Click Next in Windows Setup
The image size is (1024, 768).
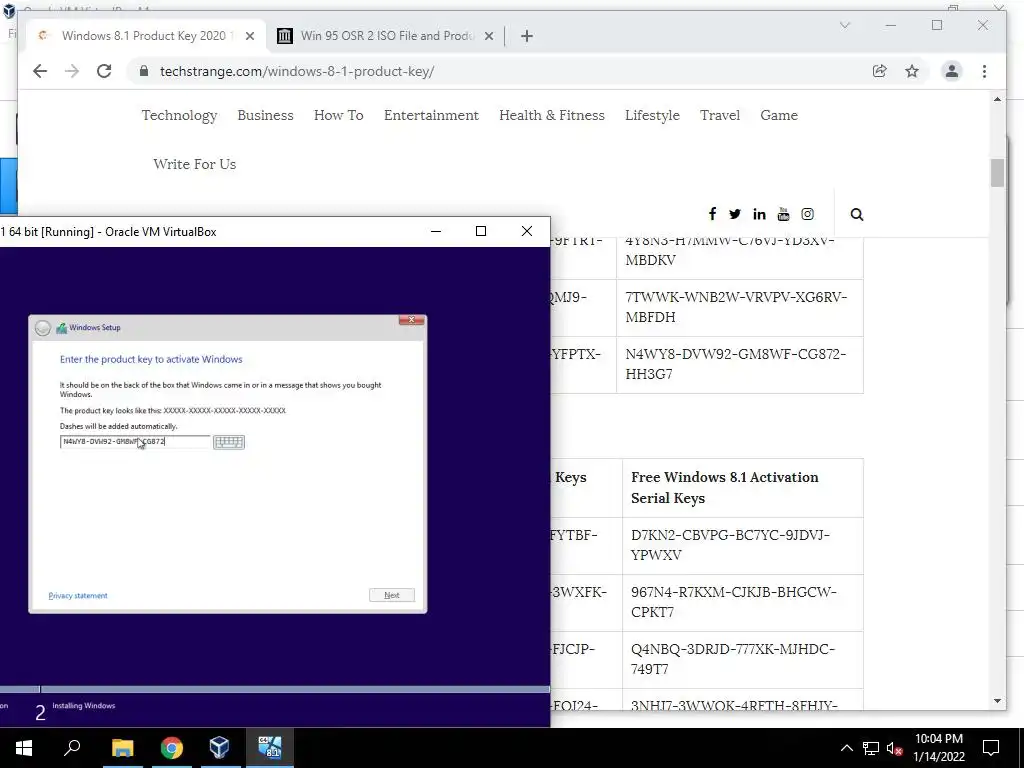pos(392,595)
